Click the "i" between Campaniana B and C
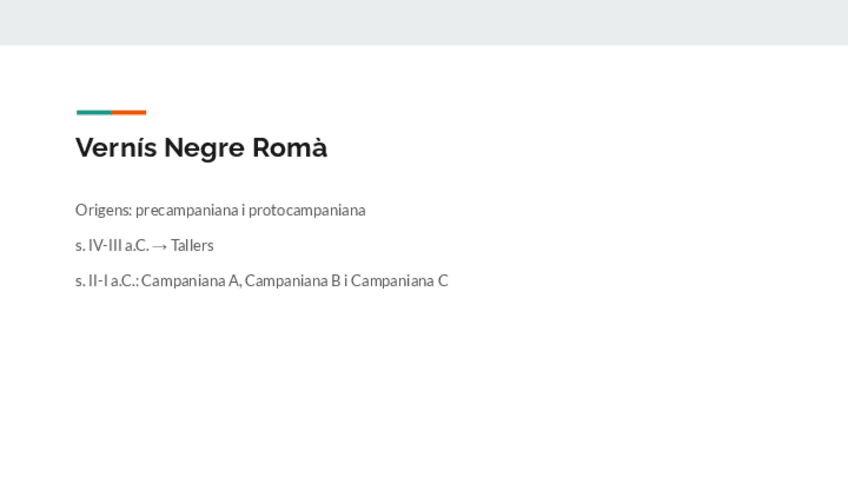The image size is (848, 477). [346, 281]
